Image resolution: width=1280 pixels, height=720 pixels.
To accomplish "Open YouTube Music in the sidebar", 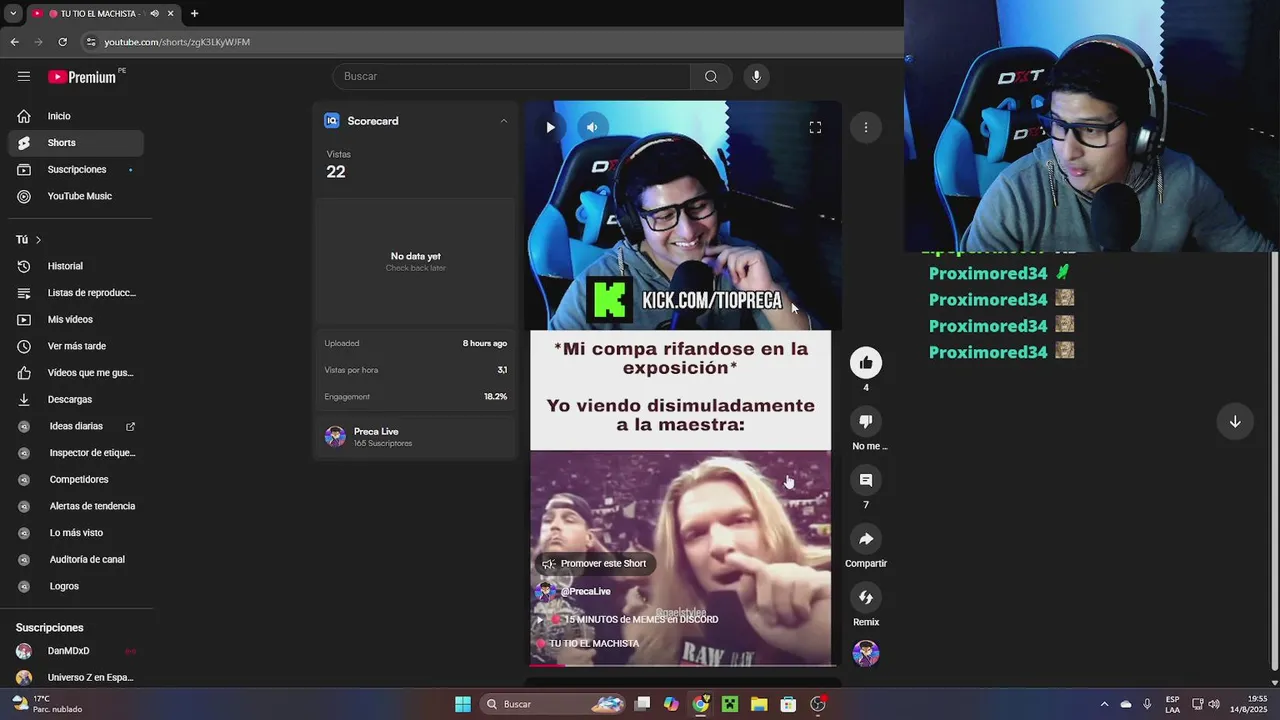I will tap(76, 196).
